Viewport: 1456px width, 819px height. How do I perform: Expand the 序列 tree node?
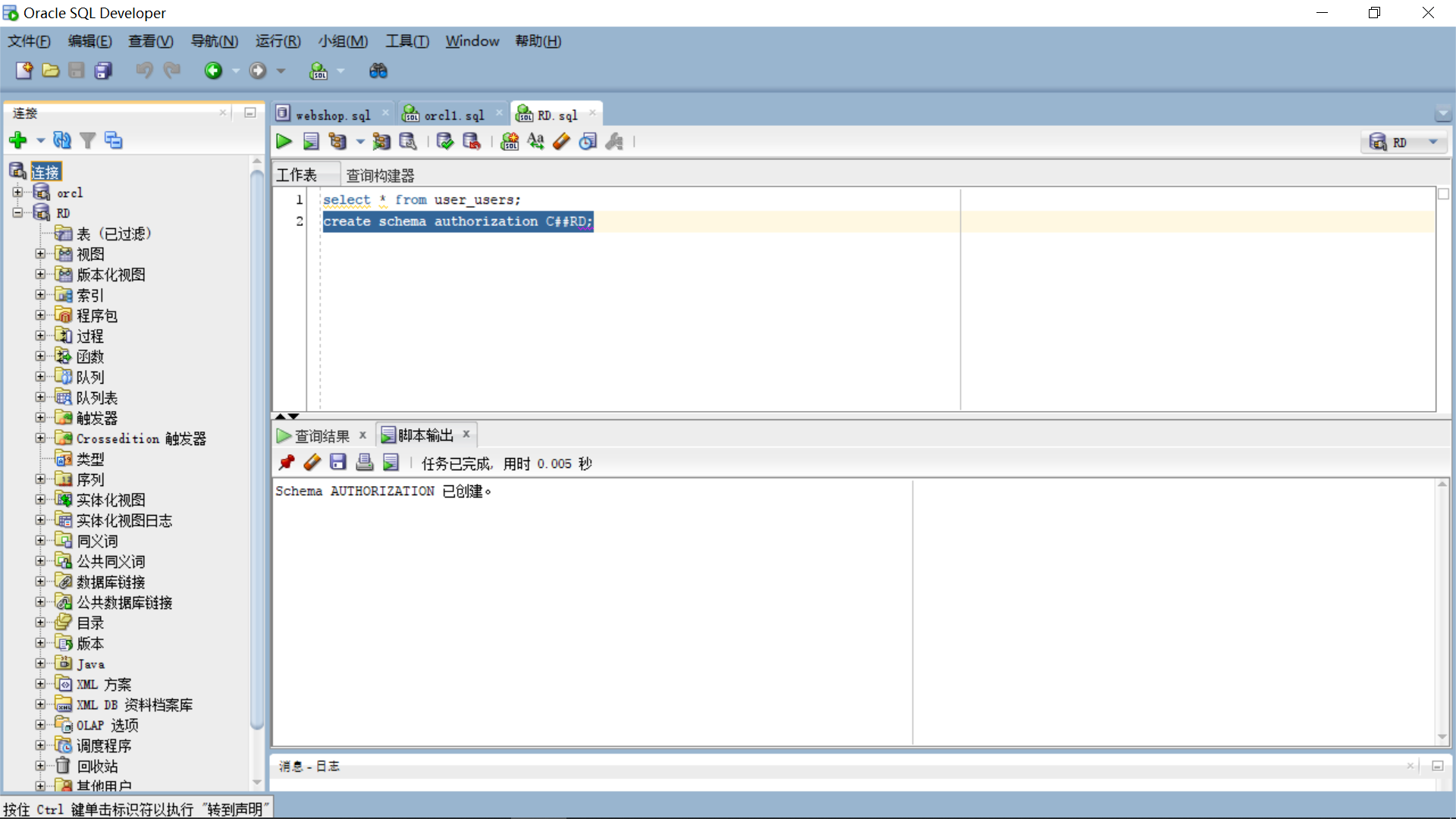41,479
